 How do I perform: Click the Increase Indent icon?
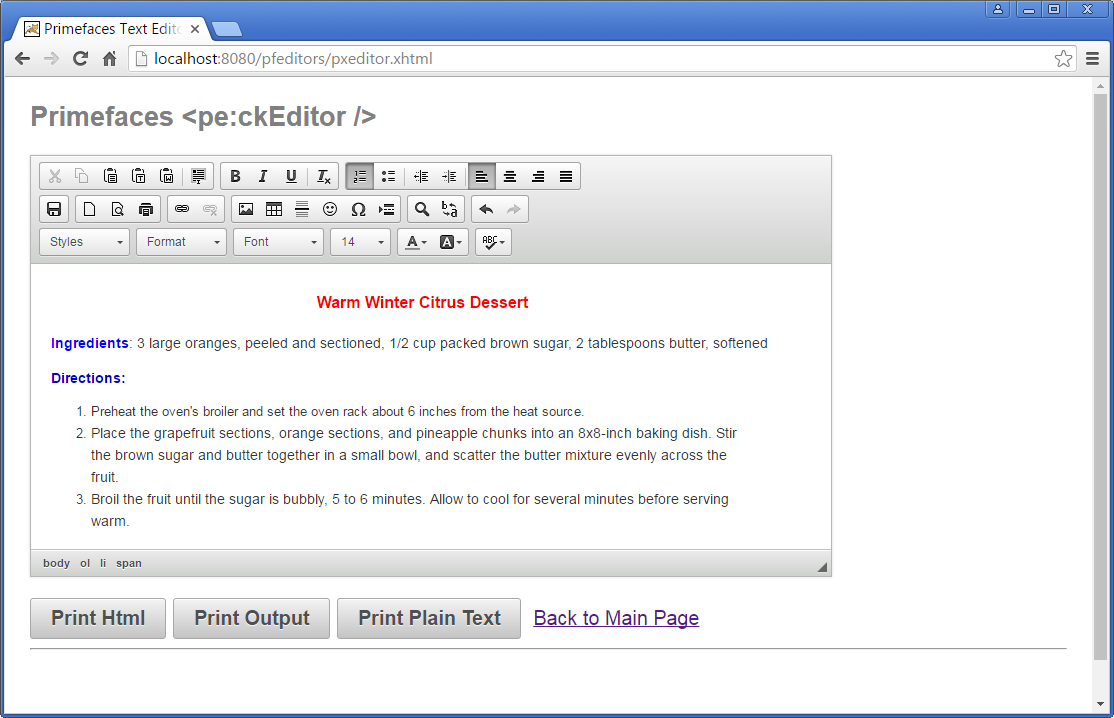click(x=449, y=176)
